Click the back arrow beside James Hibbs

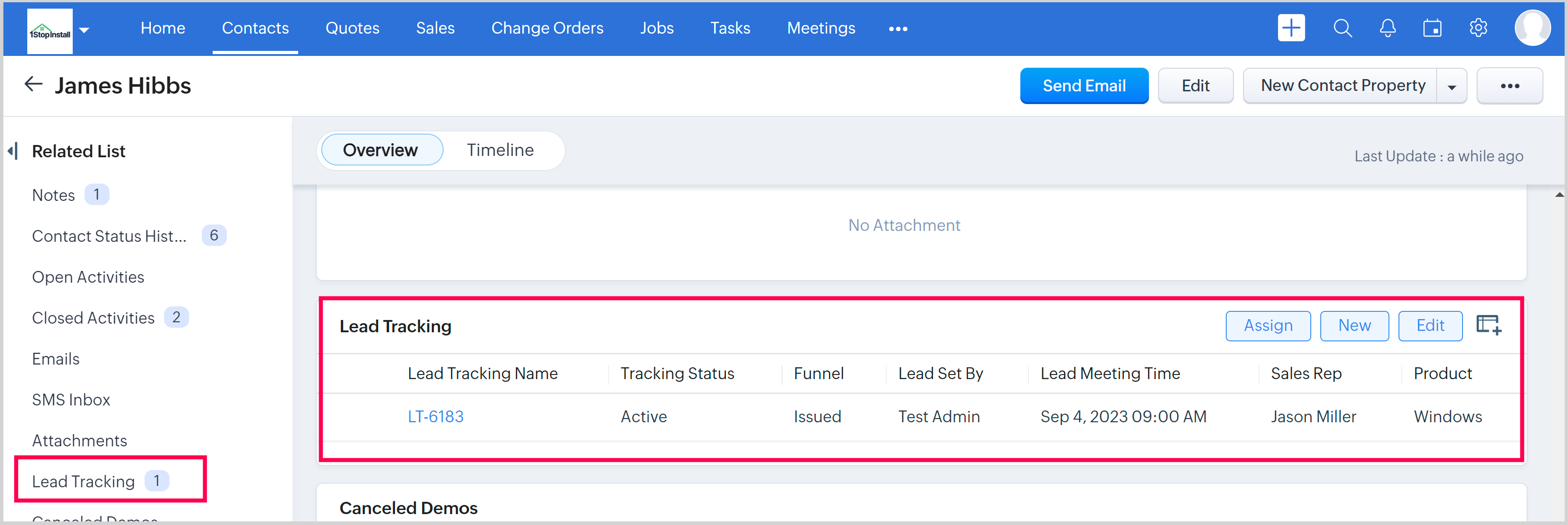33,85
